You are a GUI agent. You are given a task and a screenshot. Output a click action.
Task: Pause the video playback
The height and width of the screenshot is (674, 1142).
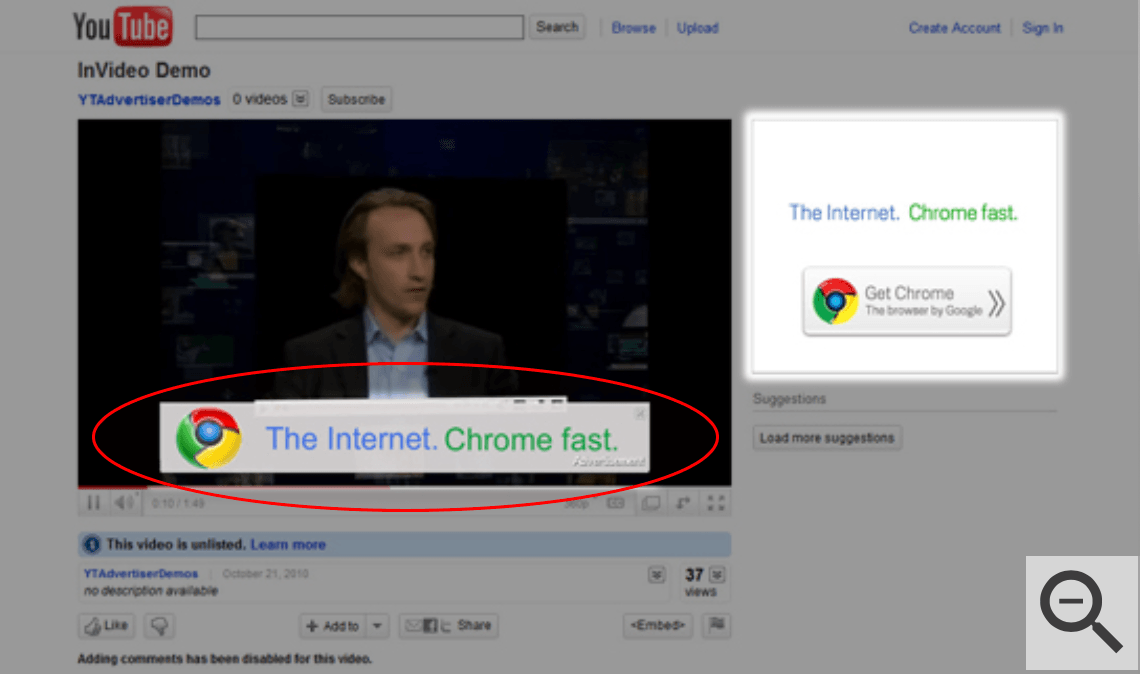94,503
